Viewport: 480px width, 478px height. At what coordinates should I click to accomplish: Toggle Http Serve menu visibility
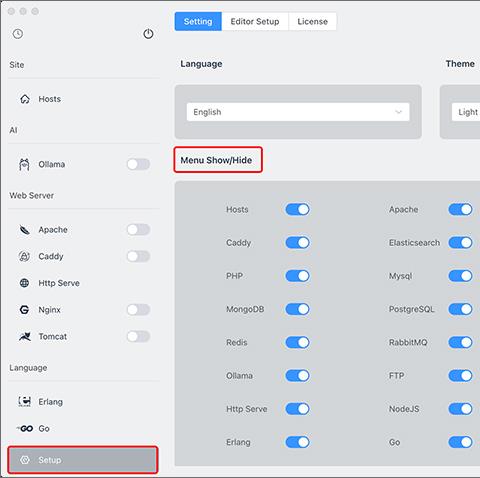[x=298, y=409]
